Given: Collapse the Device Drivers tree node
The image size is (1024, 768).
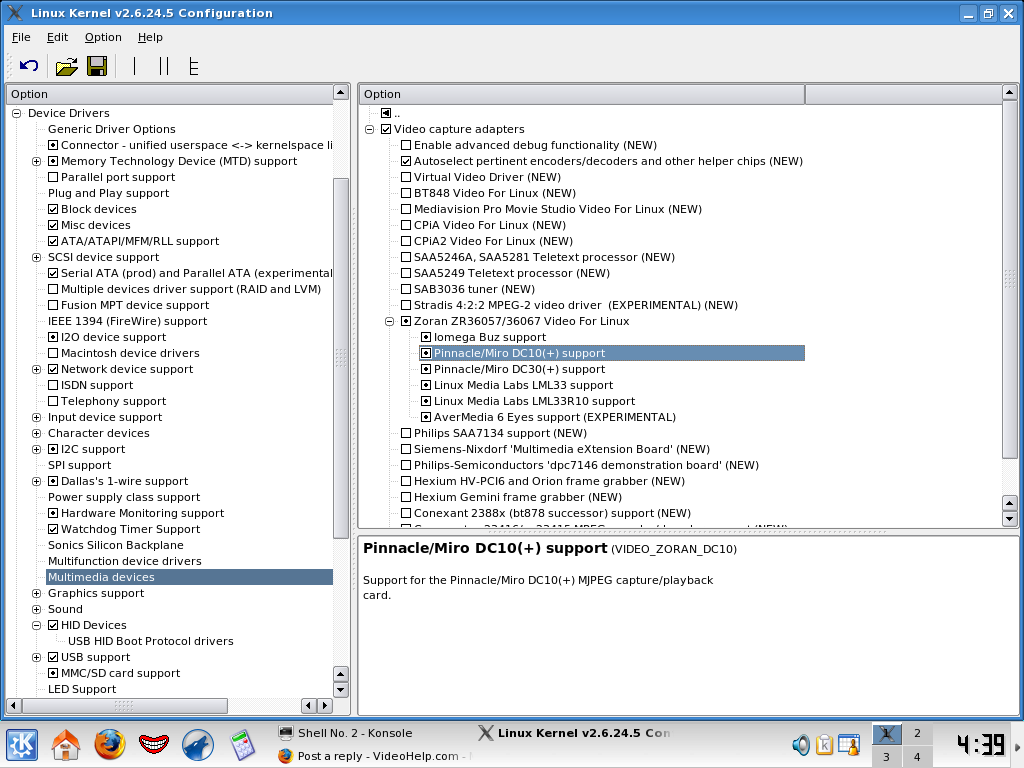Looking at the screenshot, I should point(17,113).
